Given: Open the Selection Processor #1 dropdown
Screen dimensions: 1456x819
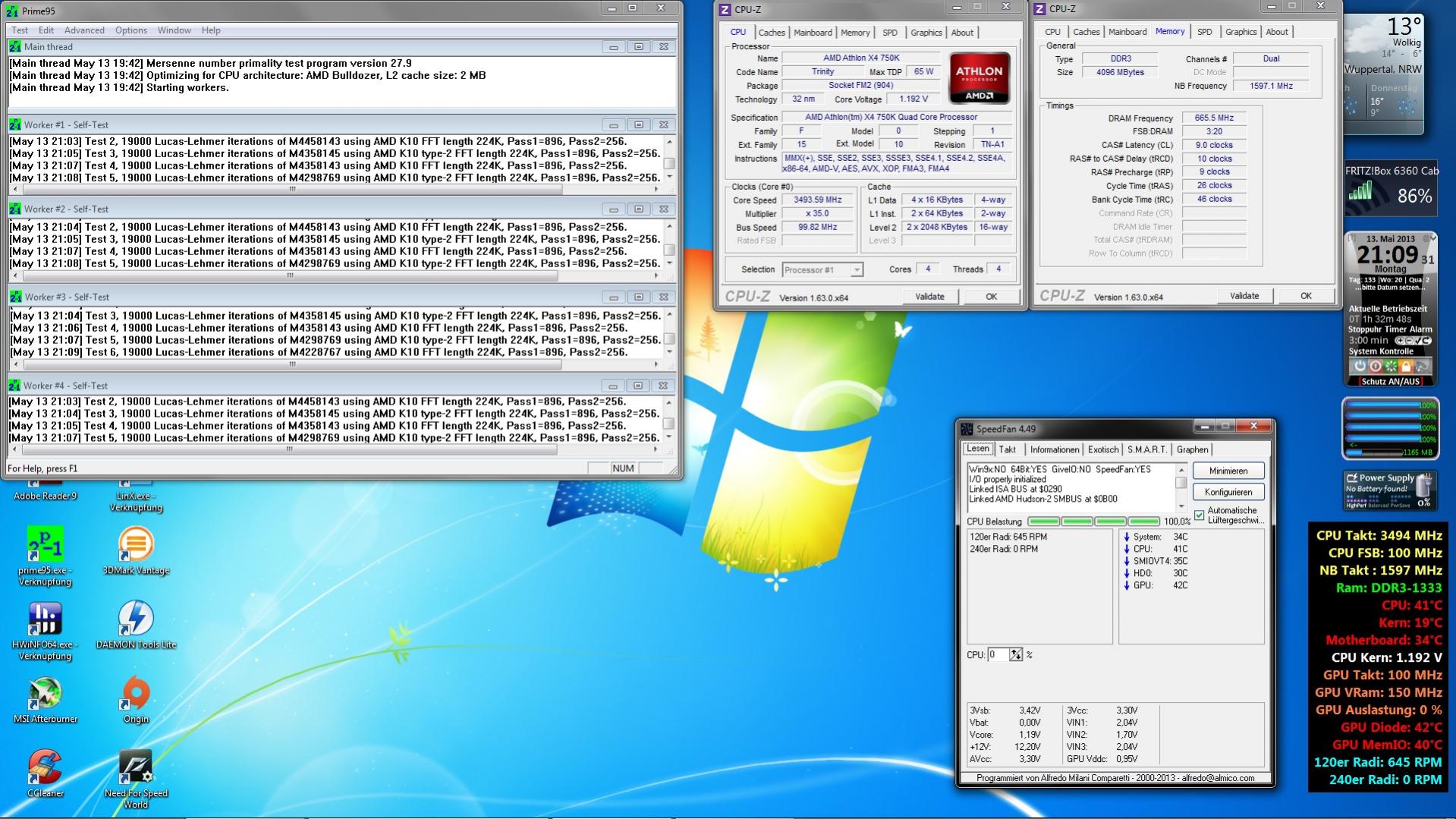Looking at the screenshot, I should pos(822,270).
